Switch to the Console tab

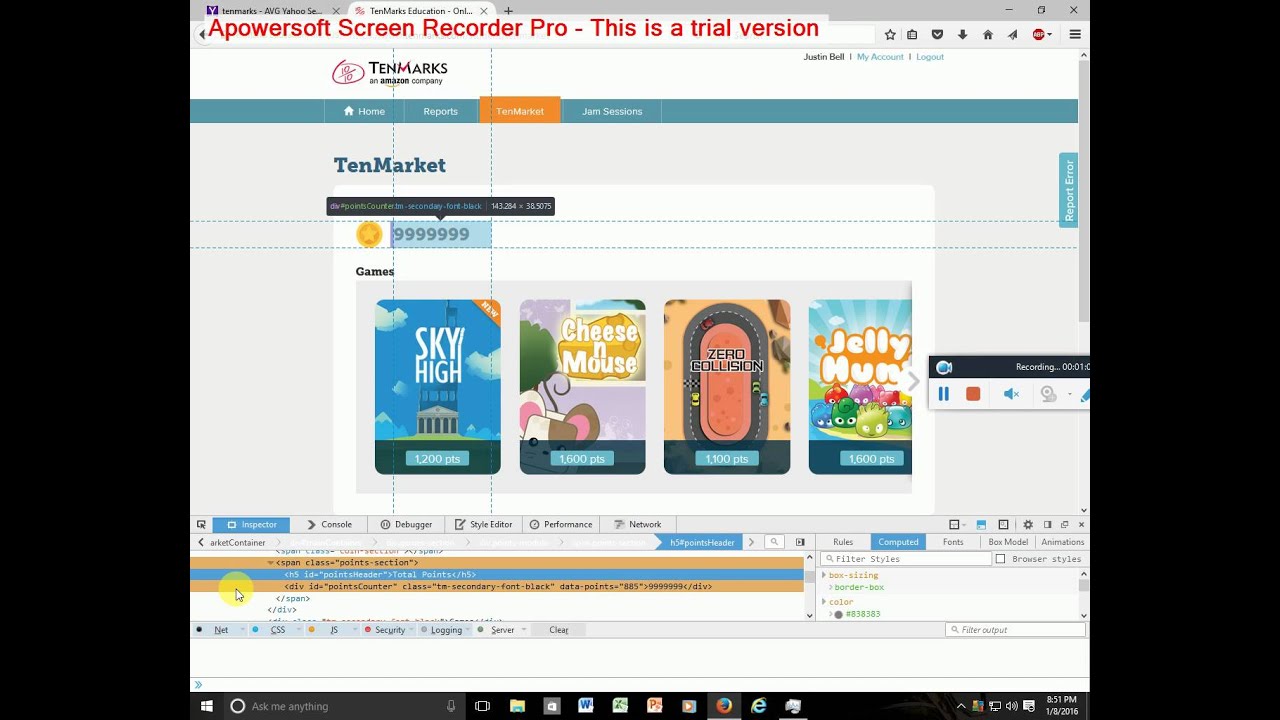(329, 524)
